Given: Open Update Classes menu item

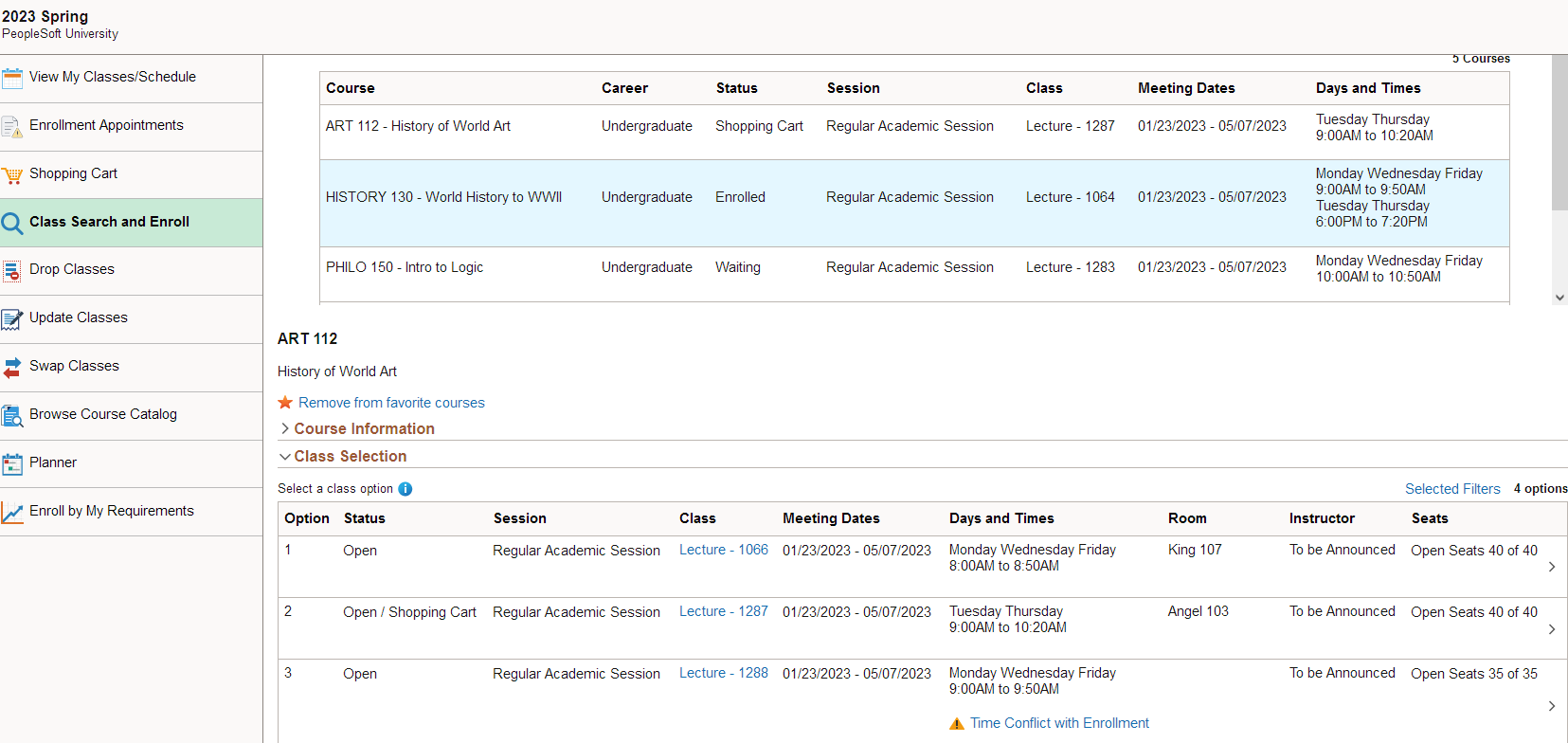Looking at the screenshot, I should pyautogui.click(x=131, y=319).
